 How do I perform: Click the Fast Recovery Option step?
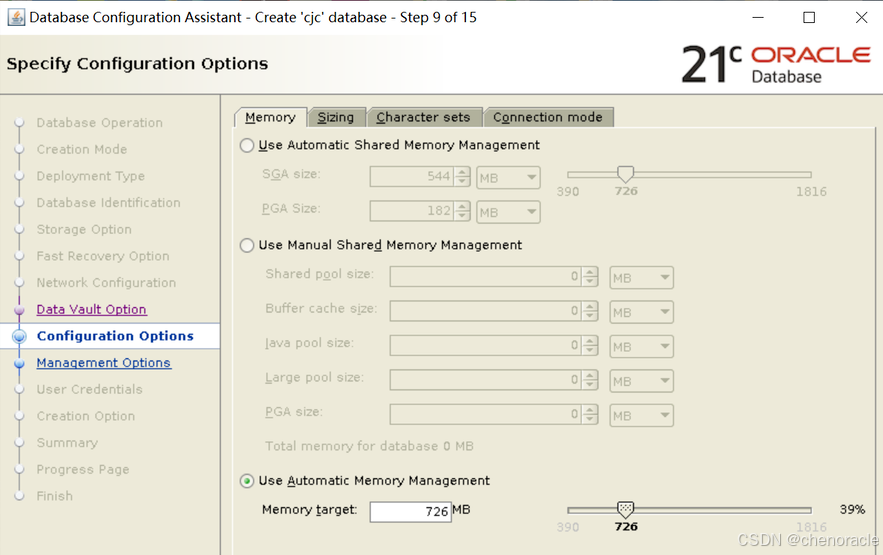coord(102,256)
